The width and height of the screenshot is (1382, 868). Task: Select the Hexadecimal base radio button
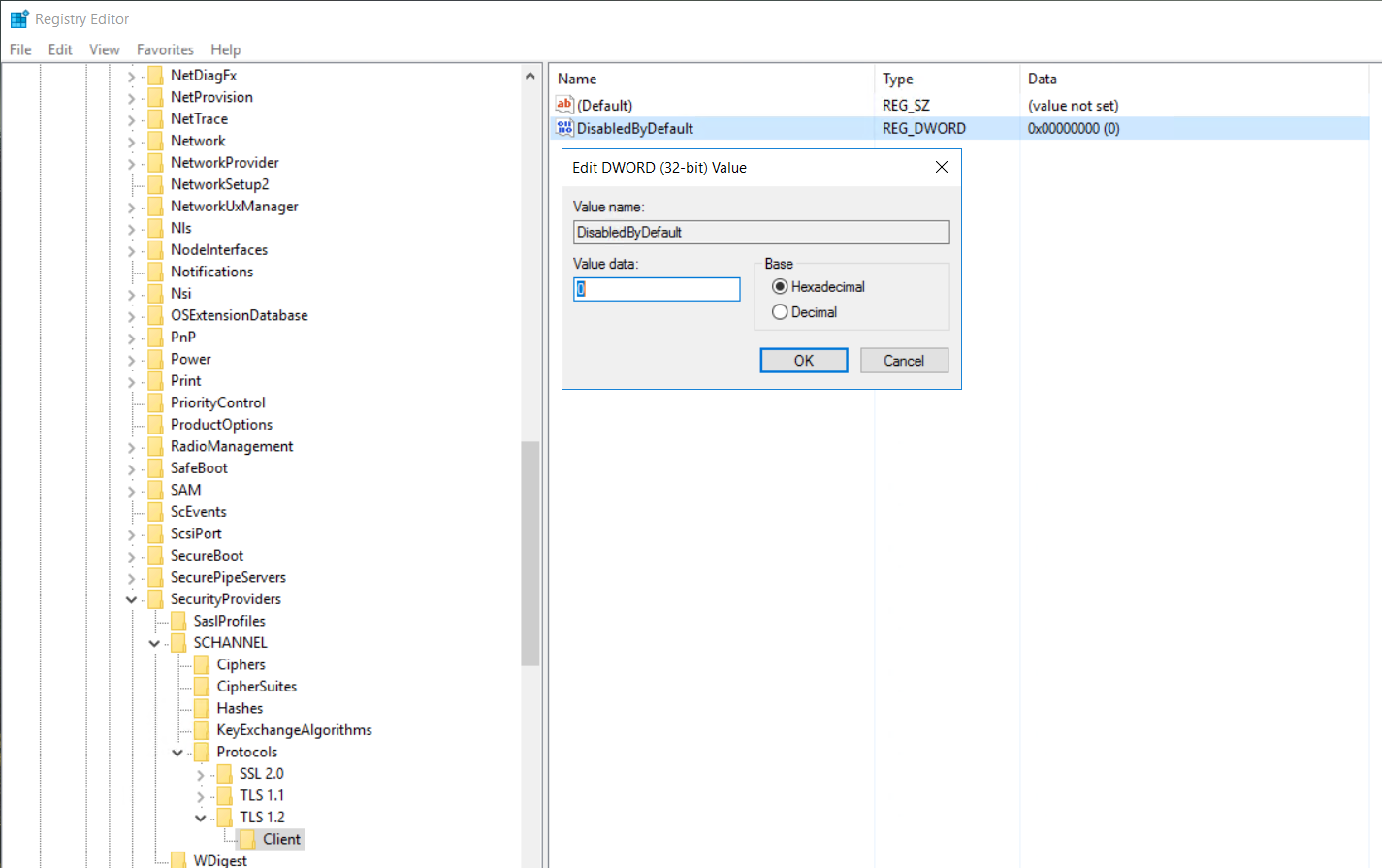click(x=780, y=287)
